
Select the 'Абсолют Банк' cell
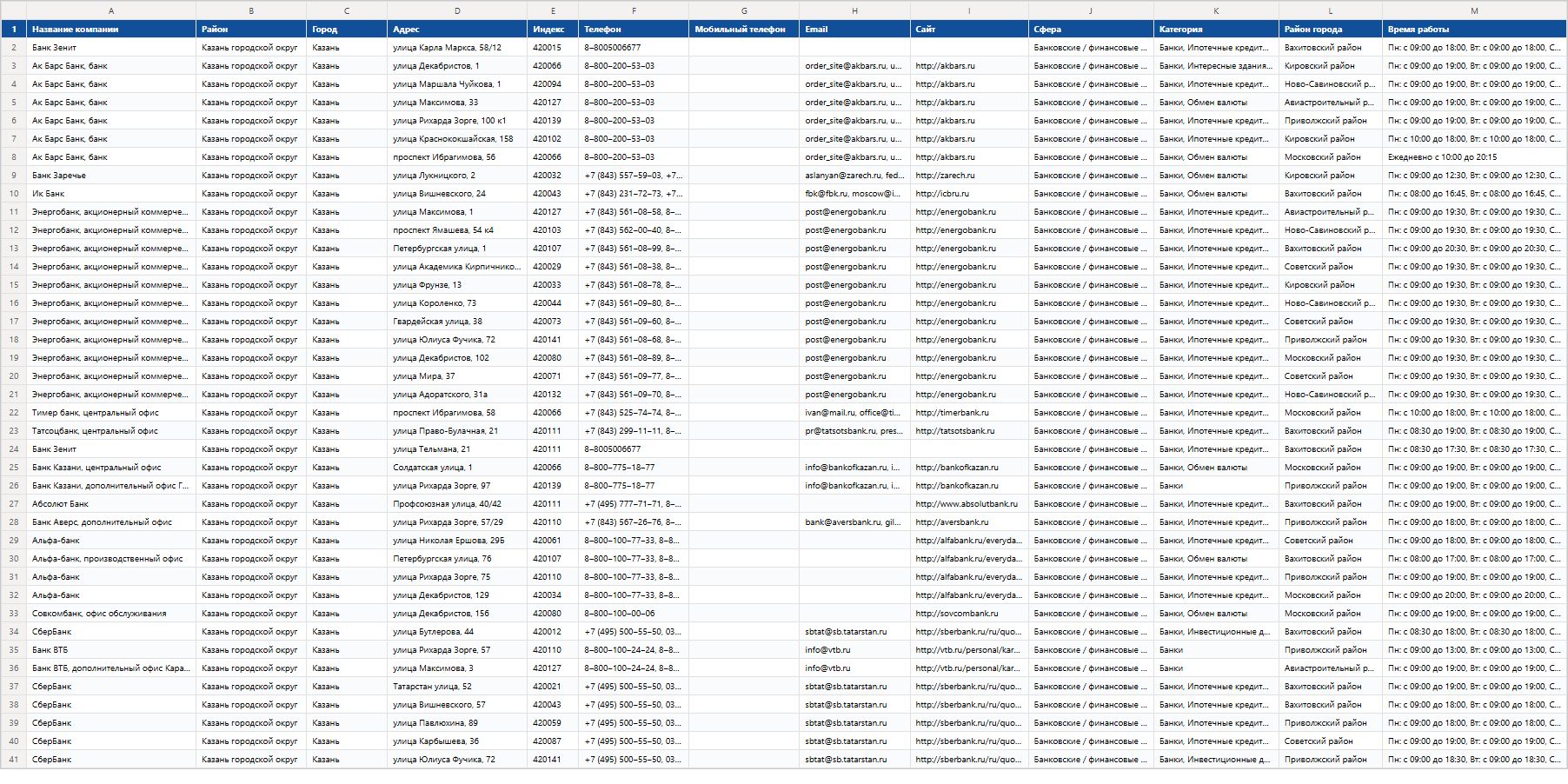click(111, 504)
